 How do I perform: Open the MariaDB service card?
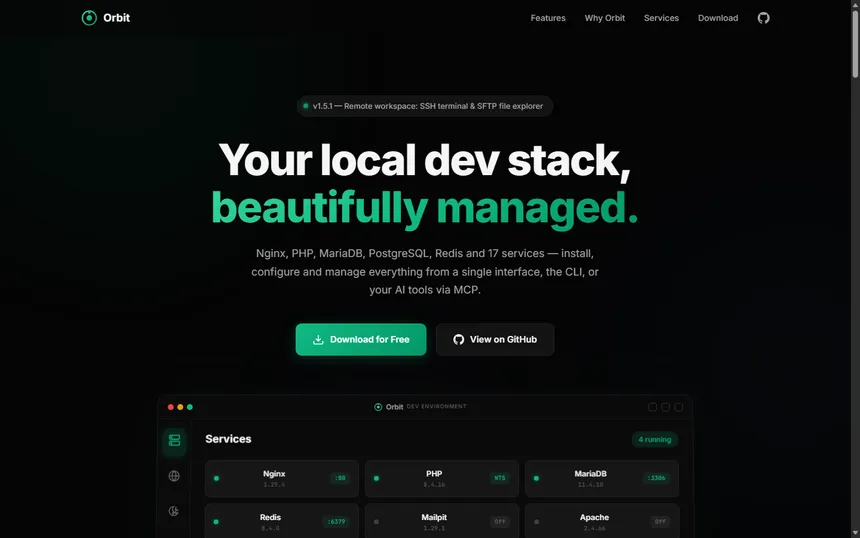tap(602, 478)
